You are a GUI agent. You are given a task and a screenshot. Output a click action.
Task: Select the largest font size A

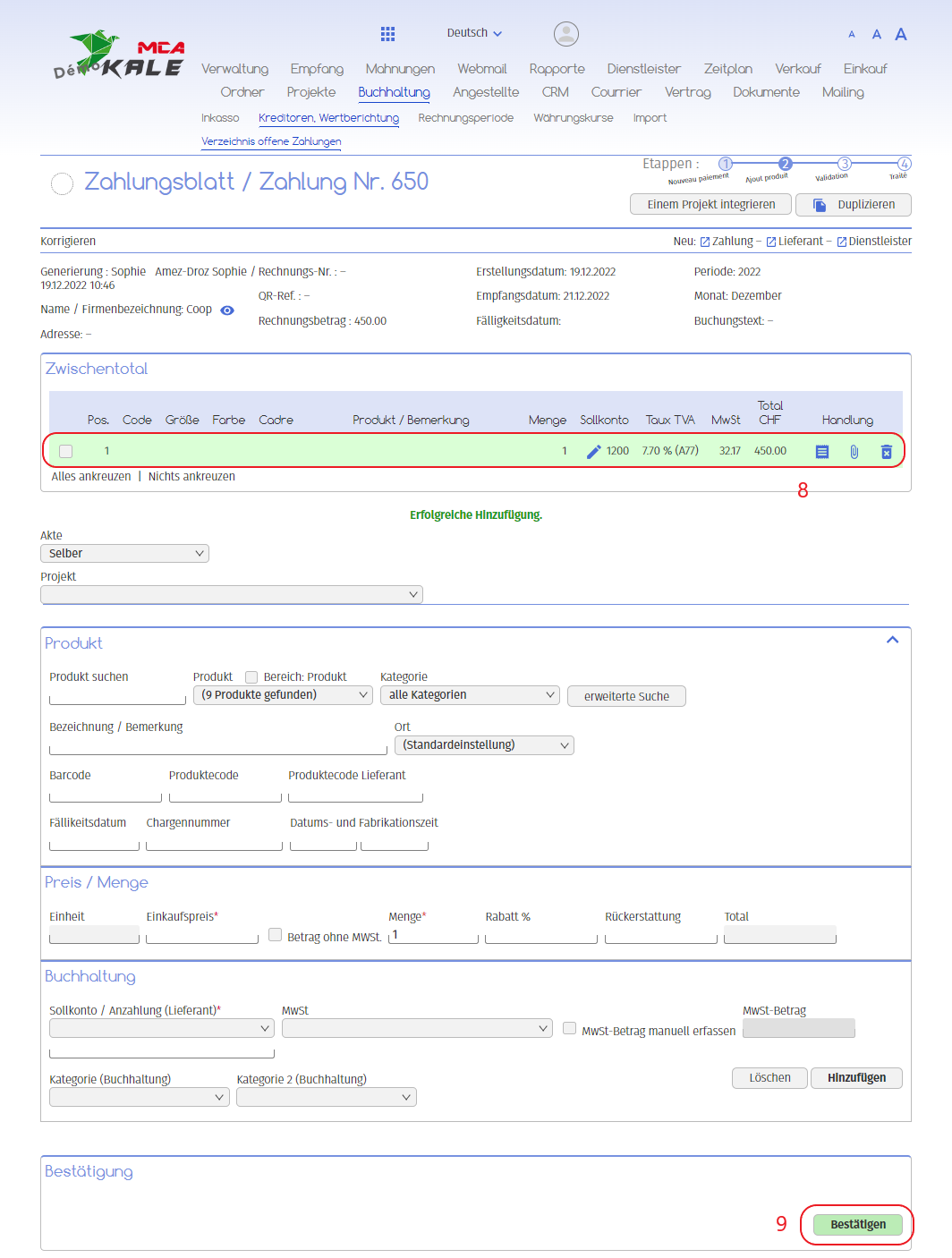901,34
